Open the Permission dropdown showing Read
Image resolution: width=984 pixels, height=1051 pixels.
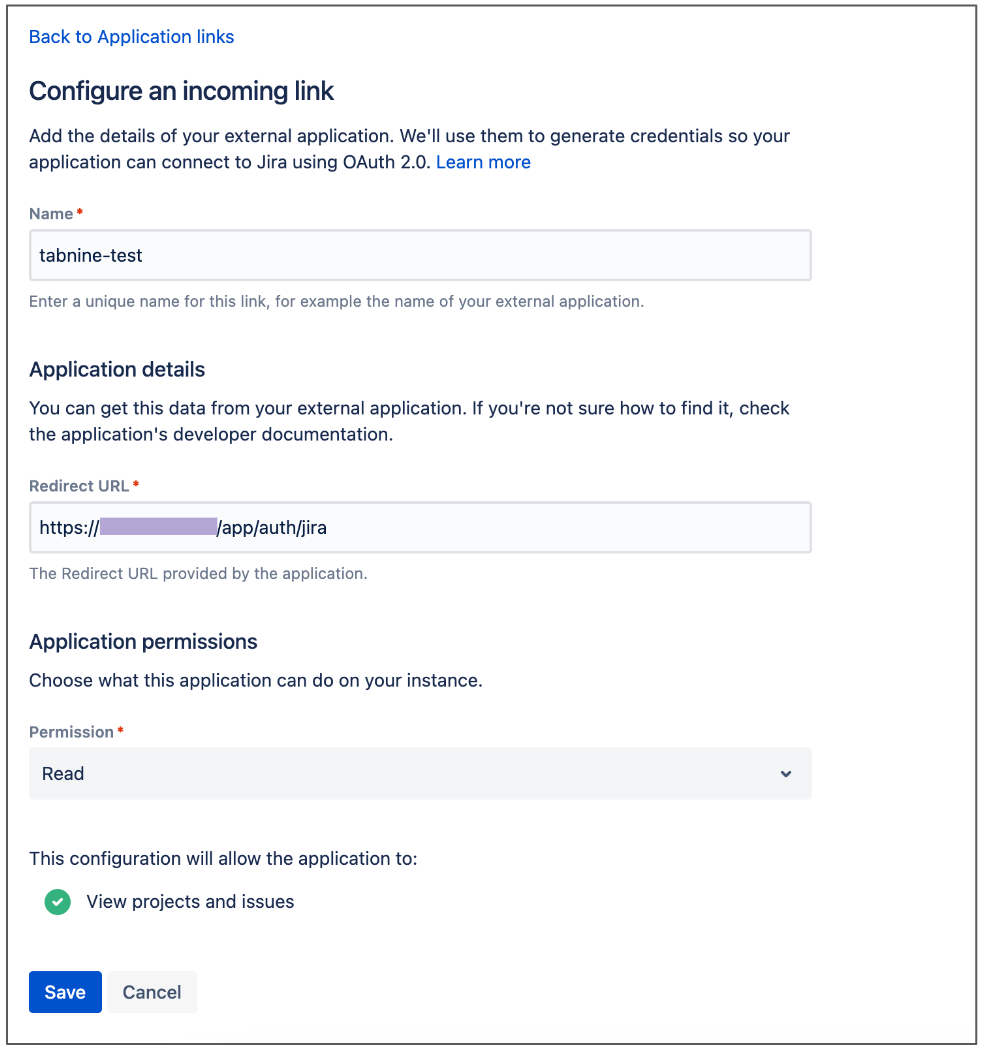[x=420, y=774]
